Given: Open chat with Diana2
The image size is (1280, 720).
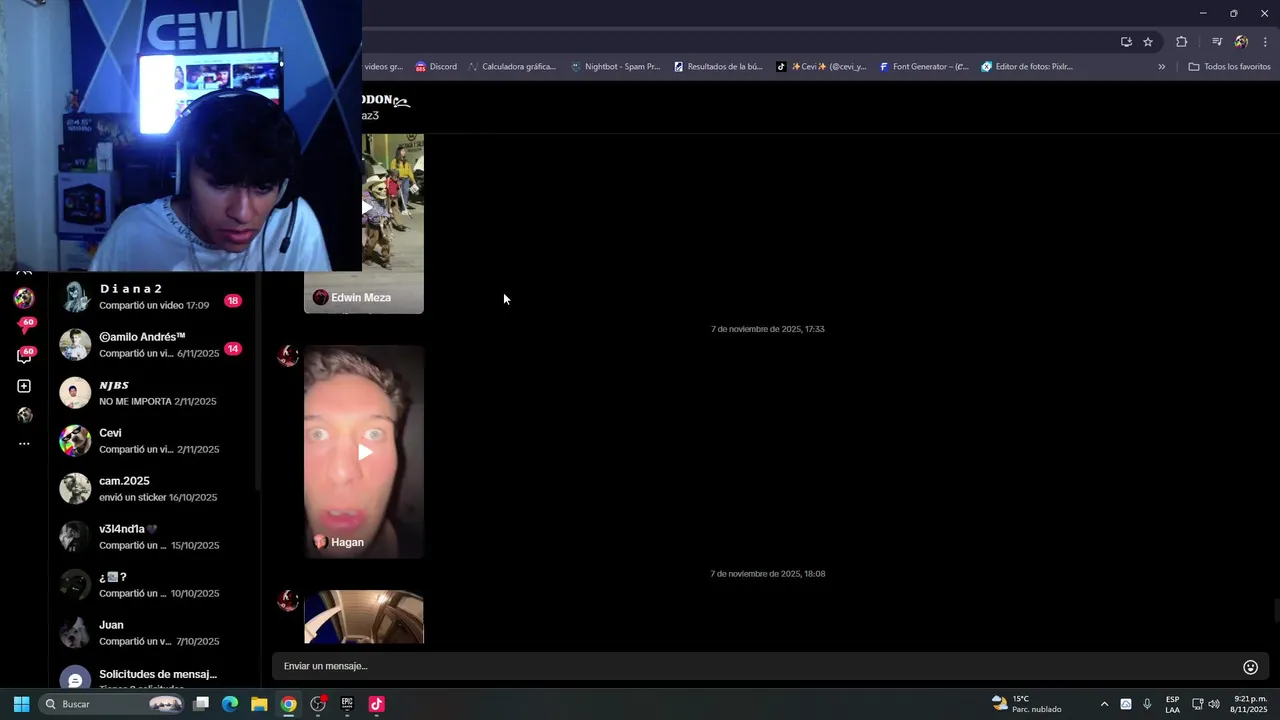Looking at the screenshot, I should (154, 297).
